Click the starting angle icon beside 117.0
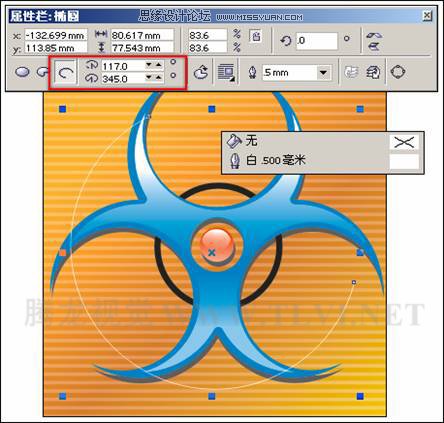 [92, 65]
